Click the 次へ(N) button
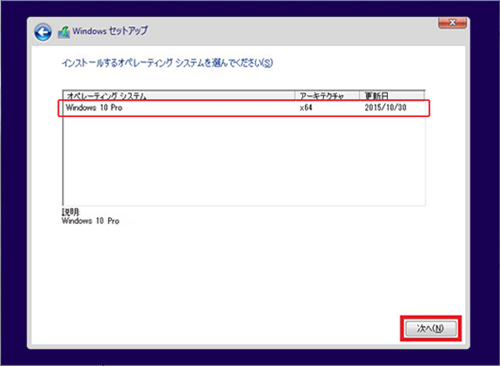Viewport: 500px width, 366px height. point(431,328)
